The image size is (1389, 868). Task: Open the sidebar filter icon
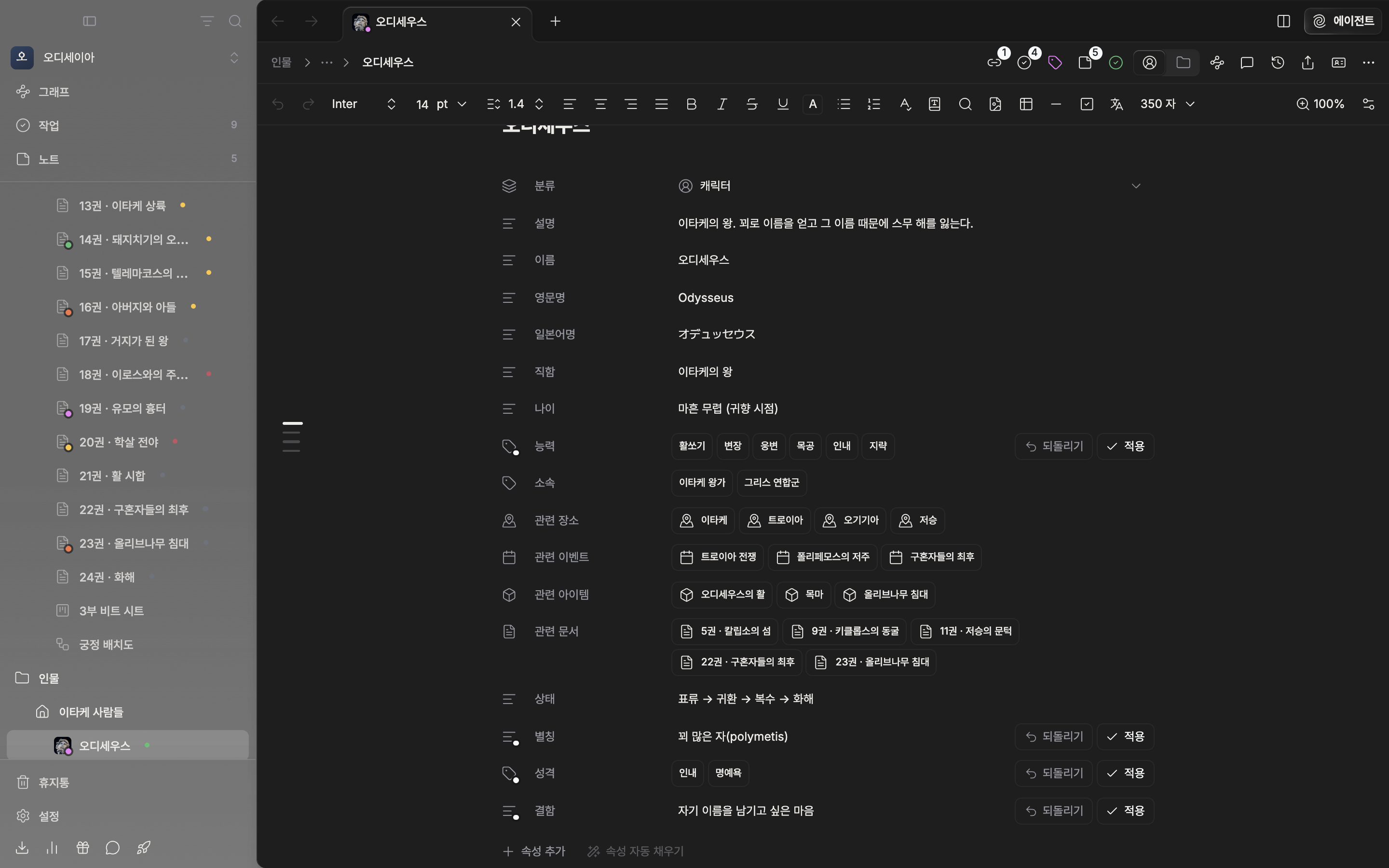[207, 21]
